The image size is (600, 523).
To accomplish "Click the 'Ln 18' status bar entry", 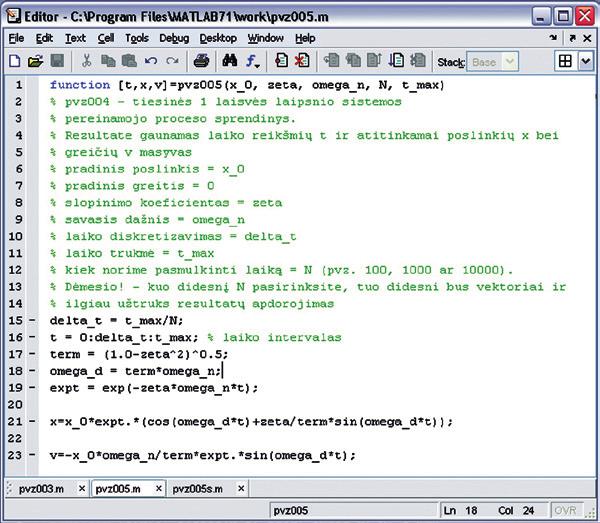I will tap(460, 510).
